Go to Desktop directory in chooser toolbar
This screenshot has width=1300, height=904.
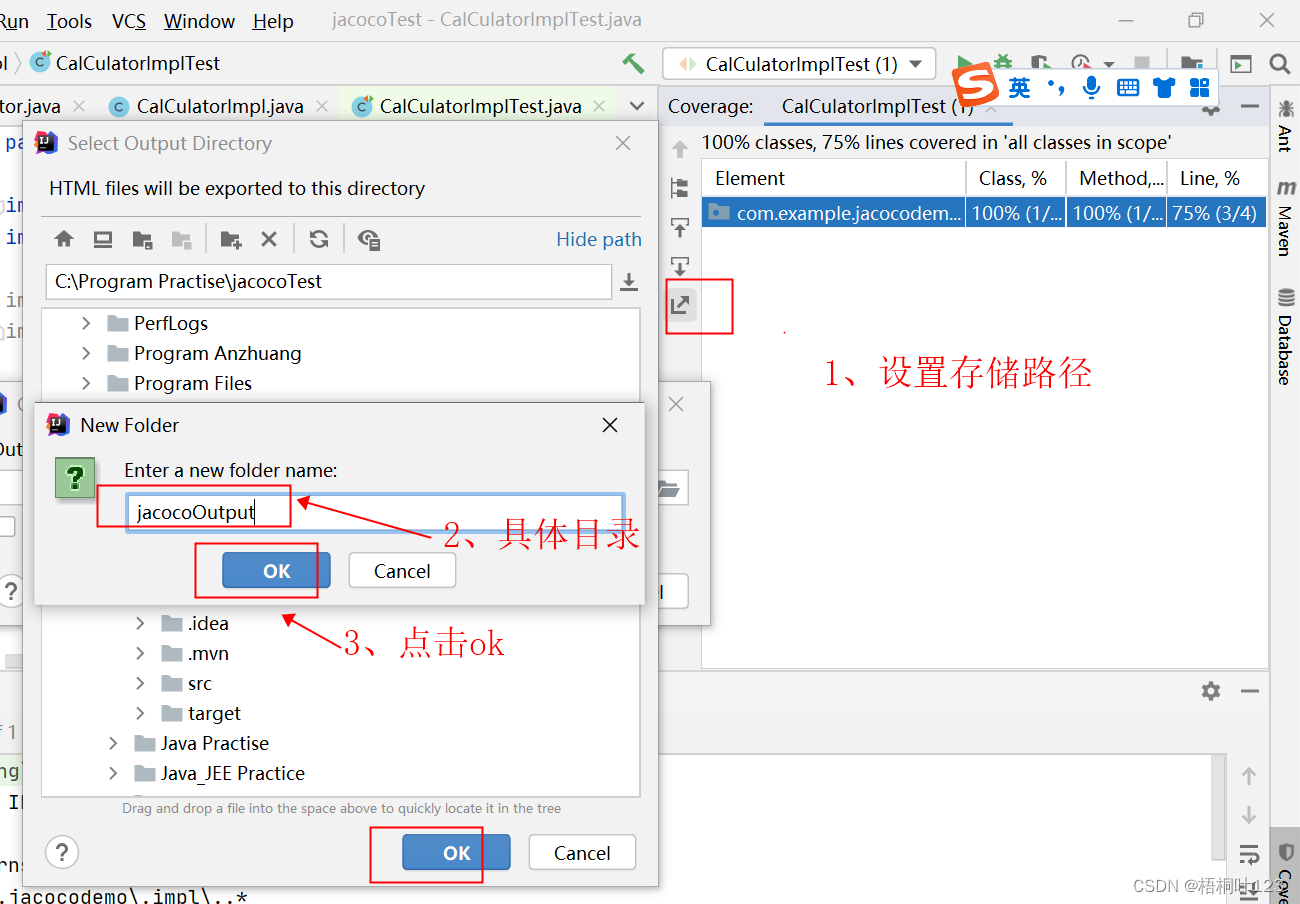coord(103,239)
